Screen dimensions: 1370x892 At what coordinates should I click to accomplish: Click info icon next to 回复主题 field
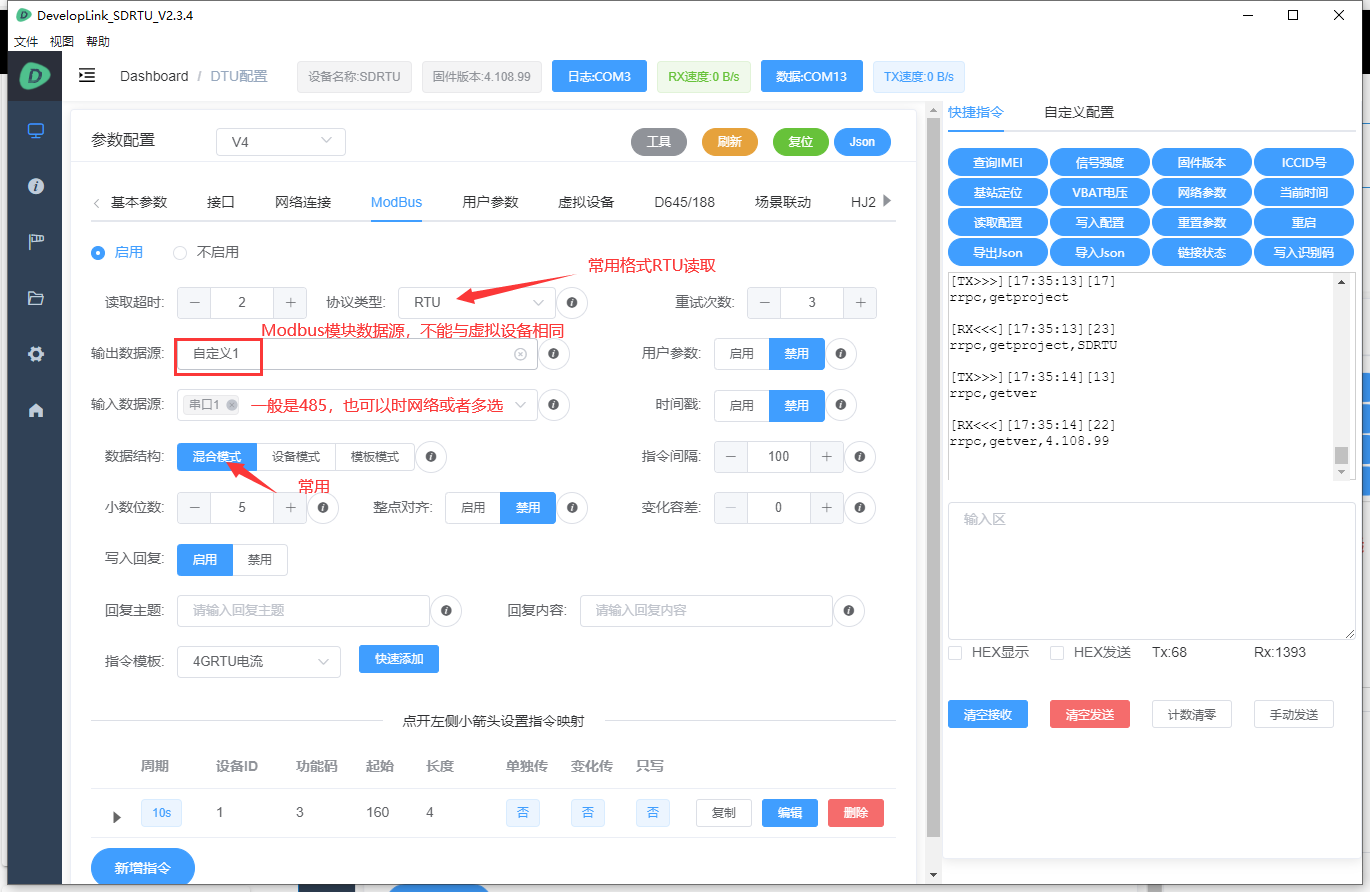[x=446, y=611]
